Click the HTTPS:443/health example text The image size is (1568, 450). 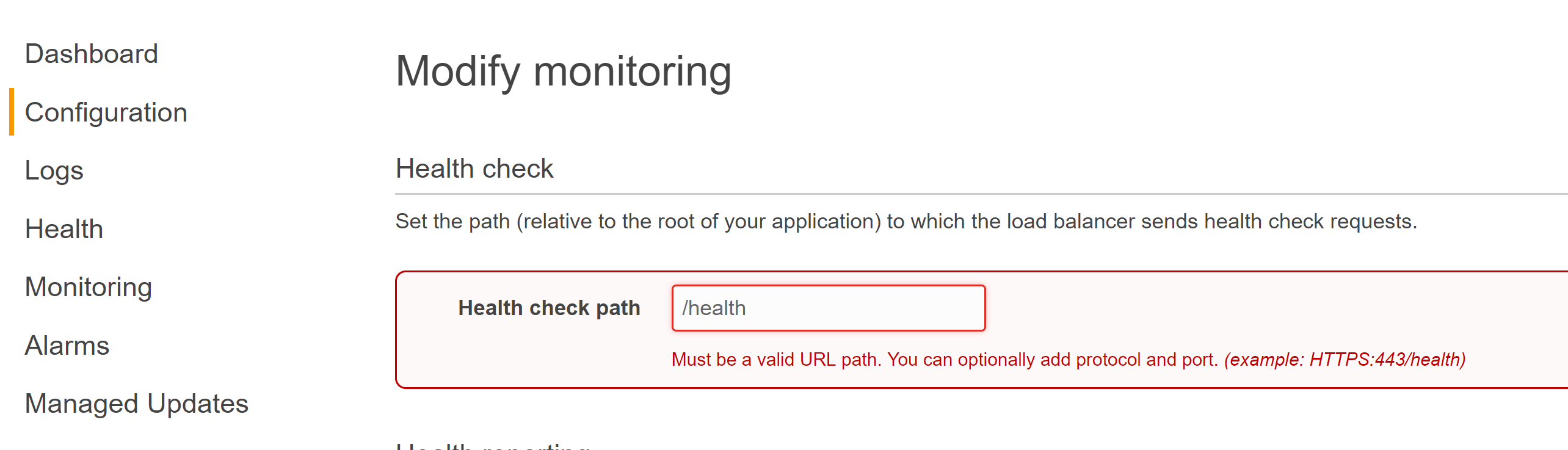point(1387,360)
